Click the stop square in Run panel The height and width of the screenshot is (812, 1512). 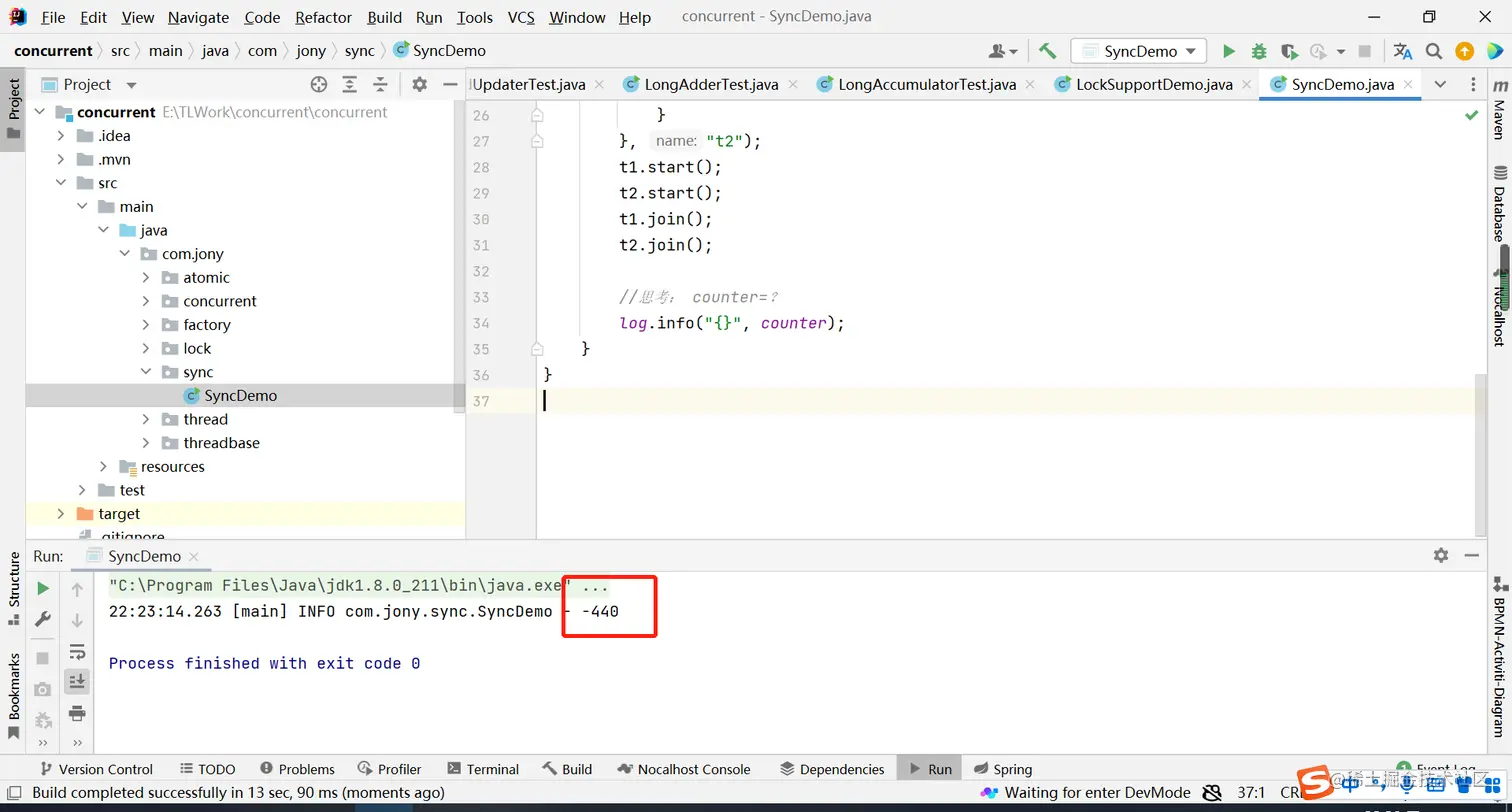coord(43,658)
